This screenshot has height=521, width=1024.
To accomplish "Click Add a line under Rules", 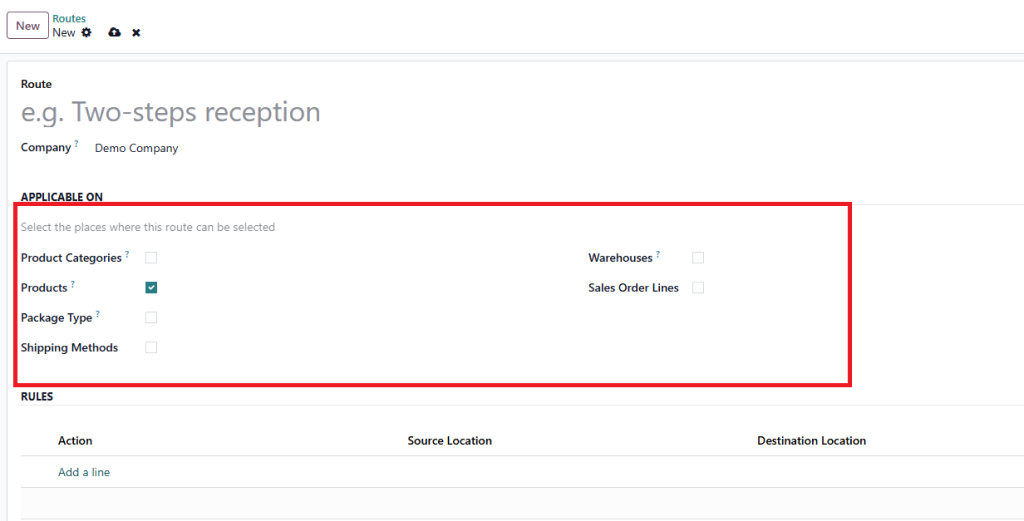I will pos(84,472).
